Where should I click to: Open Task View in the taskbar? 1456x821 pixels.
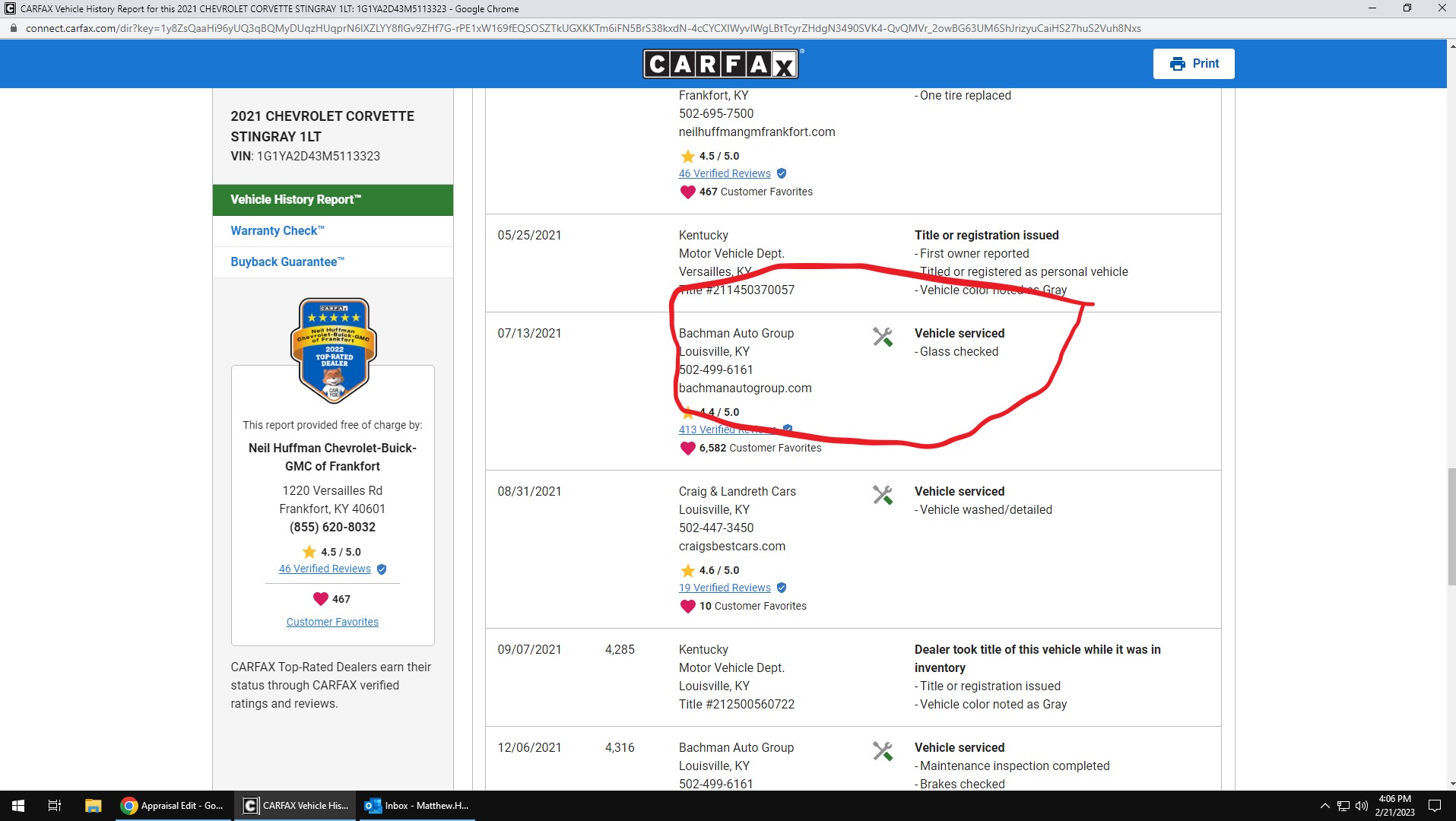point(55,806)
